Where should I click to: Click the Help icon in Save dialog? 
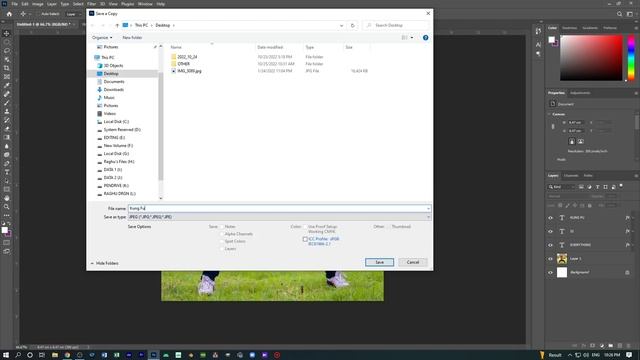point(425,38)
